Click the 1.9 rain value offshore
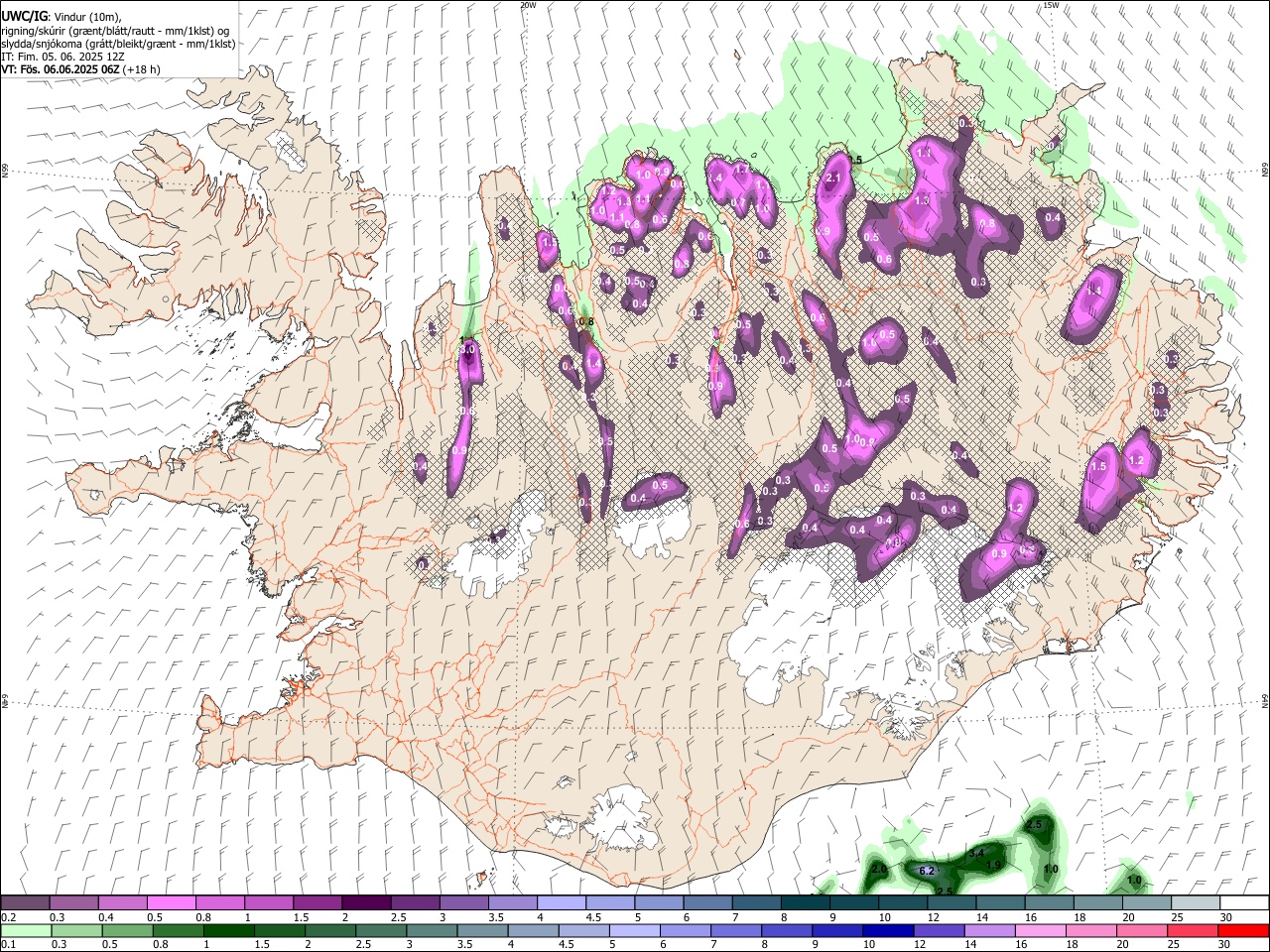The width and height of the screenshot is (1270, 952). pyautogui.click(x=995, y=866)
